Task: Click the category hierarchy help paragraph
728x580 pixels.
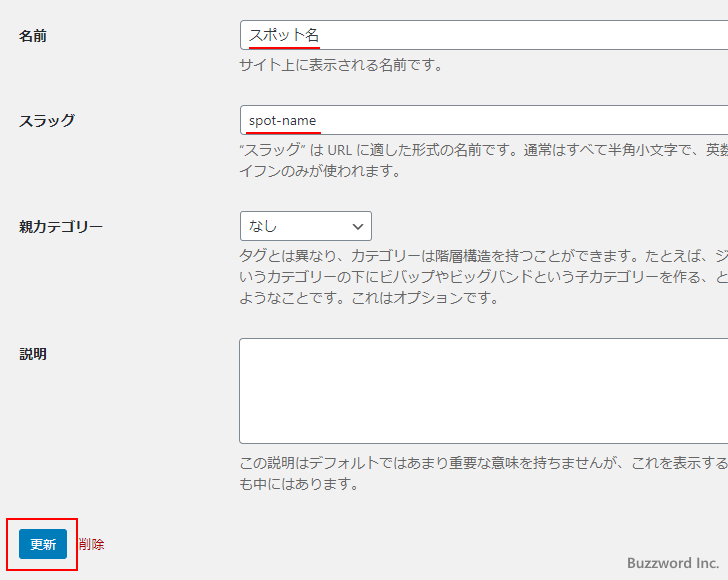Action: tap(480, 277)
